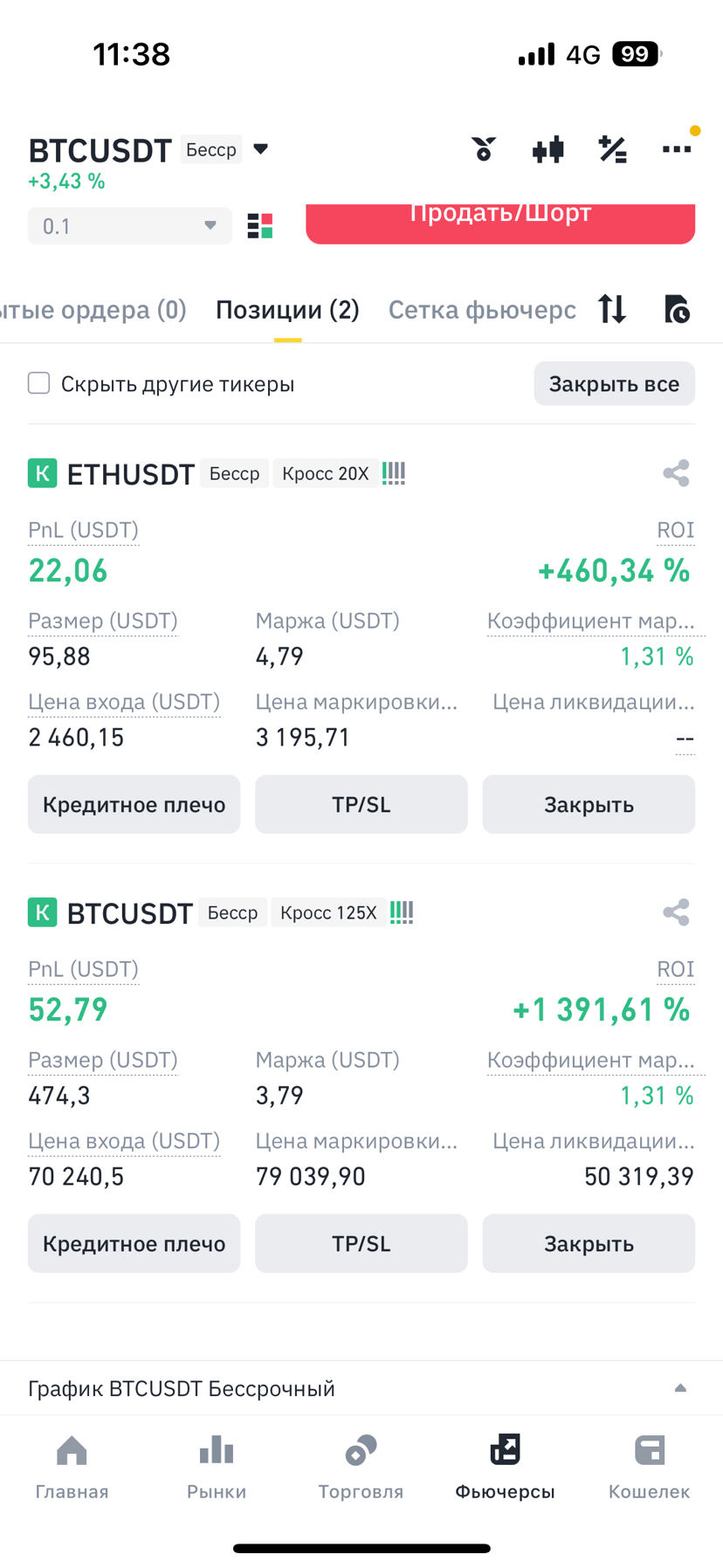The image size is (723, 1568).
Task: Toggle the order book layout icon
Action: [x=260, y=226]
